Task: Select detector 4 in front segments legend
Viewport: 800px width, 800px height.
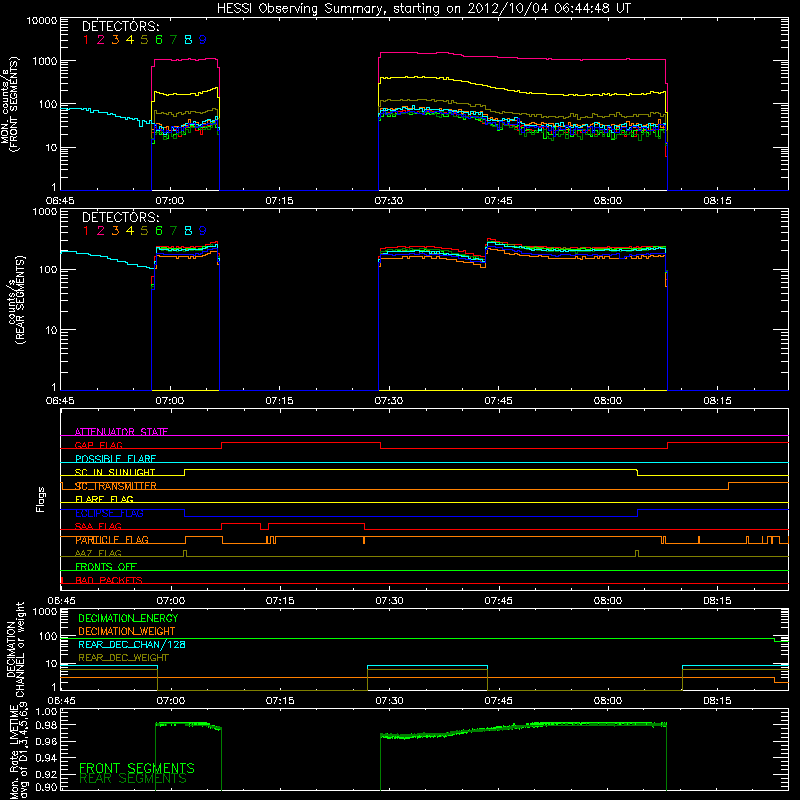Action: [x=130, y=40]
